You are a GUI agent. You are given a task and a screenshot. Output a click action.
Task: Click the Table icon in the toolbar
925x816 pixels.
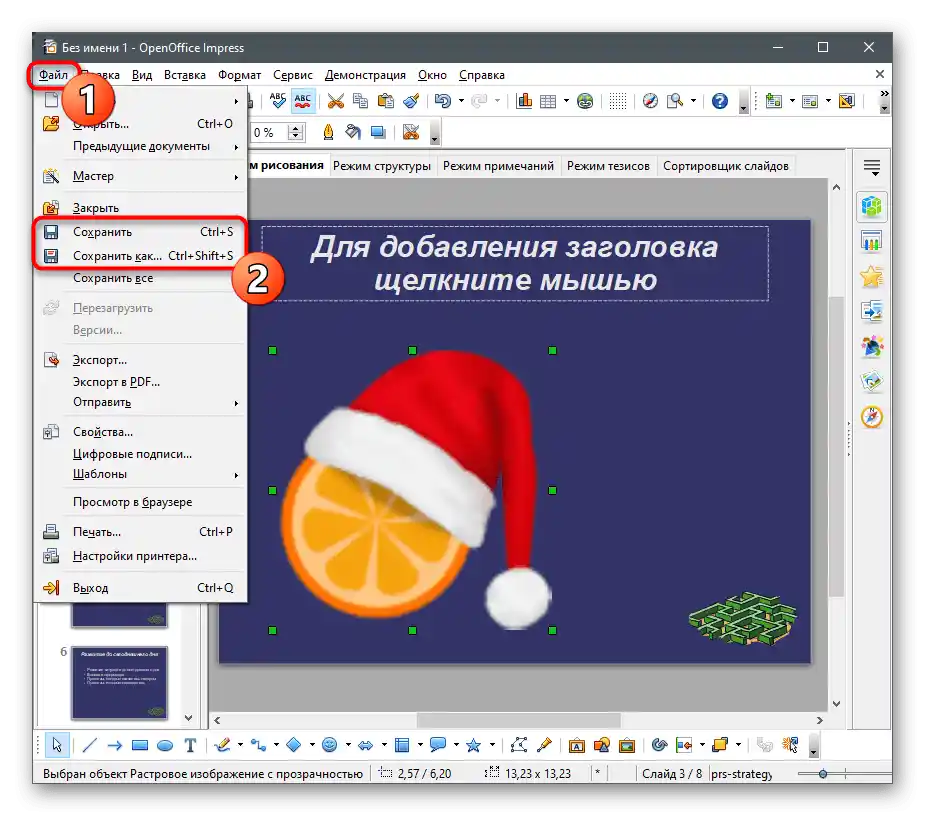[x=548, y=101]
